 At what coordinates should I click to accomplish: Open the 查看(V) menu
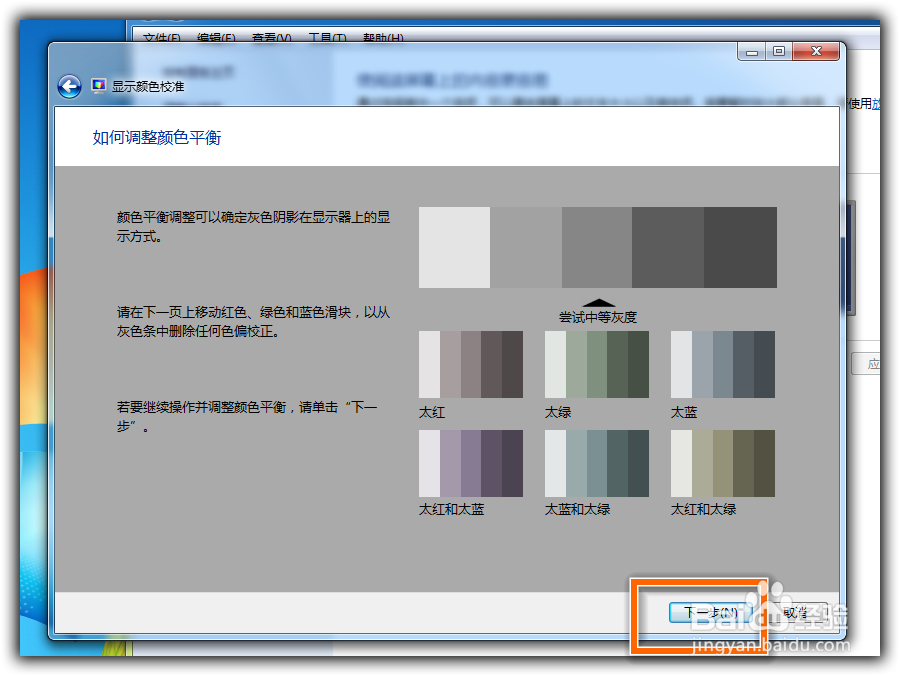[x=272, y=37]
